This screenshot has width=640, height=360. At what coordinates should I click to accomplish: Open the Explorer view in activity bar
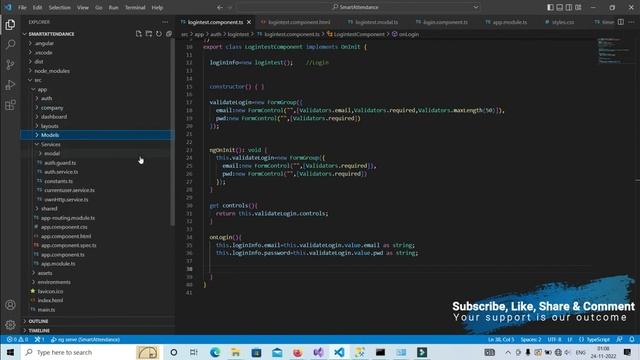click(10, 25)
